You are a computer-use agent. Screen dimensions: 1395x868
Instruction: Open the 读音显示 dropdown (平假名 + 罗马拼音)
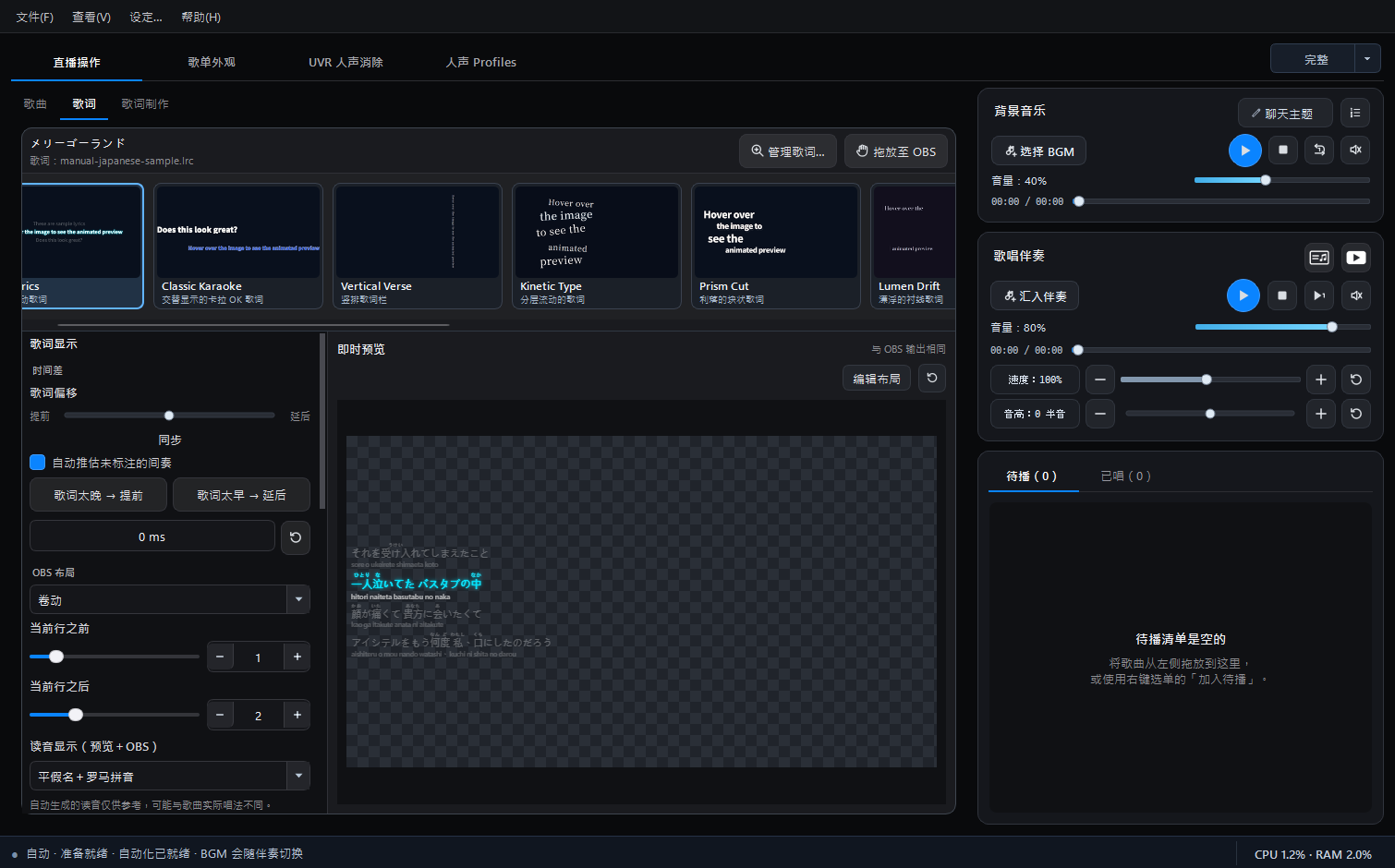tap(170, 777)
